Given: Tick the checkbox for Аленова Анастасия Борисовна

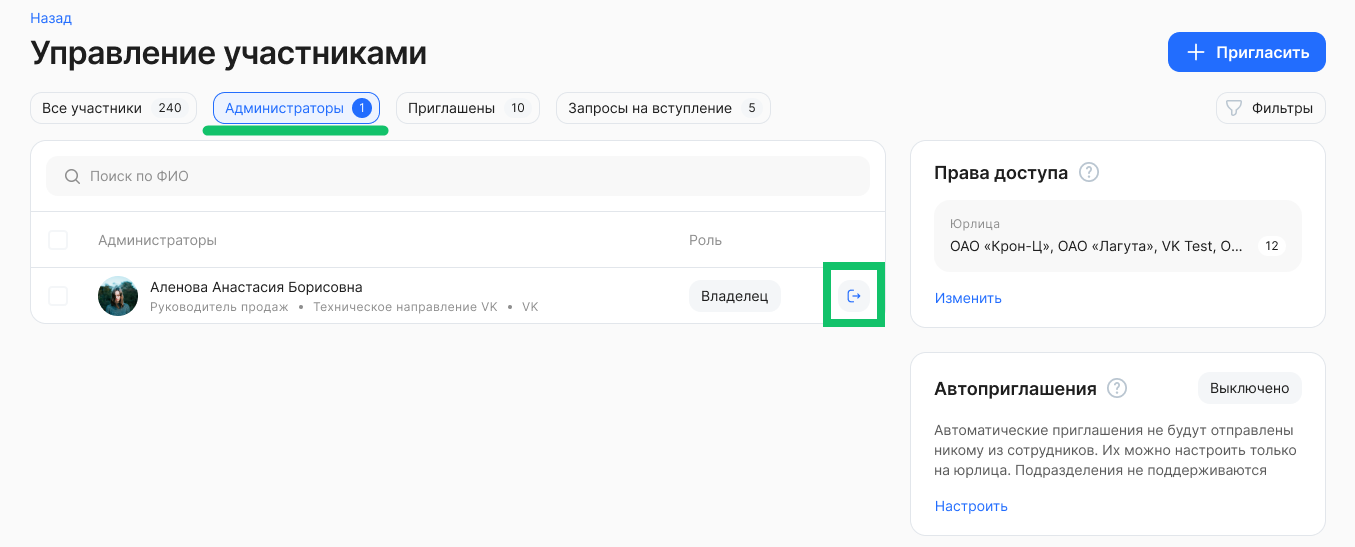Looking at the screenshot, I should (x=58, y=296).
